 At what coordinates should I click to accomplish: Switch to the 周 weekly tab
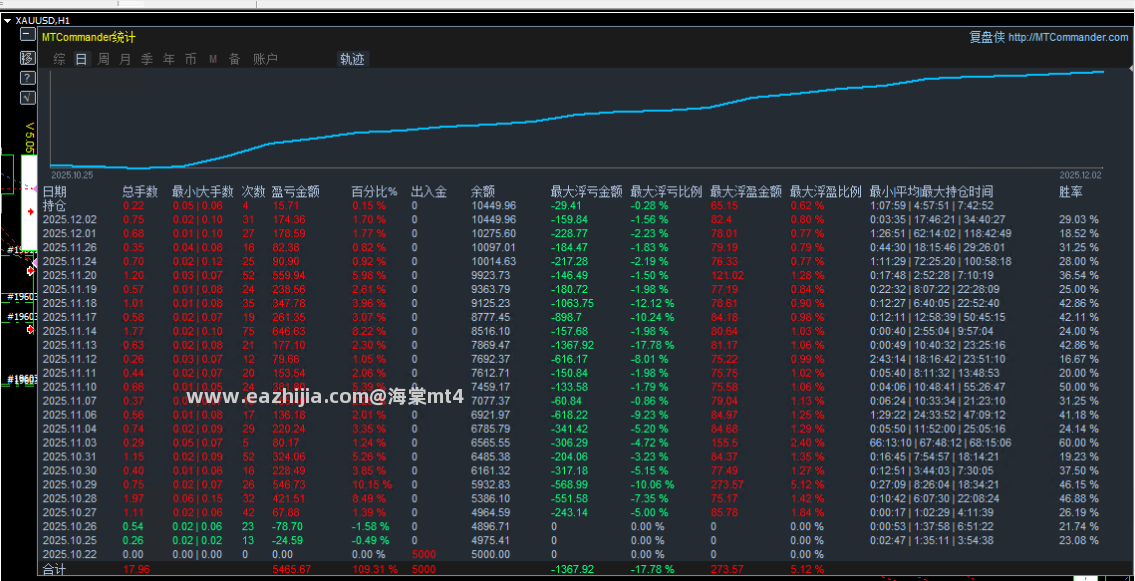[103, 59]
